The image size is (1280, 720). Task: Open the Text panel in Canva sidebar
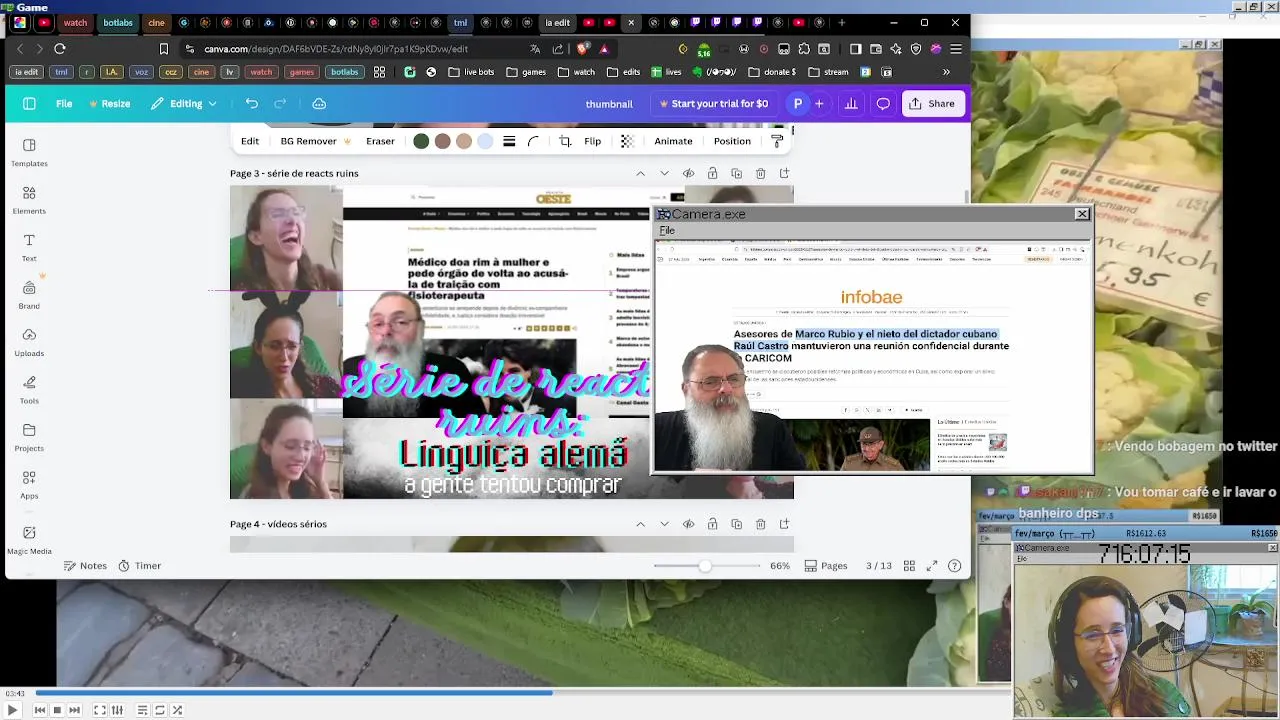[x=29, y=247]
